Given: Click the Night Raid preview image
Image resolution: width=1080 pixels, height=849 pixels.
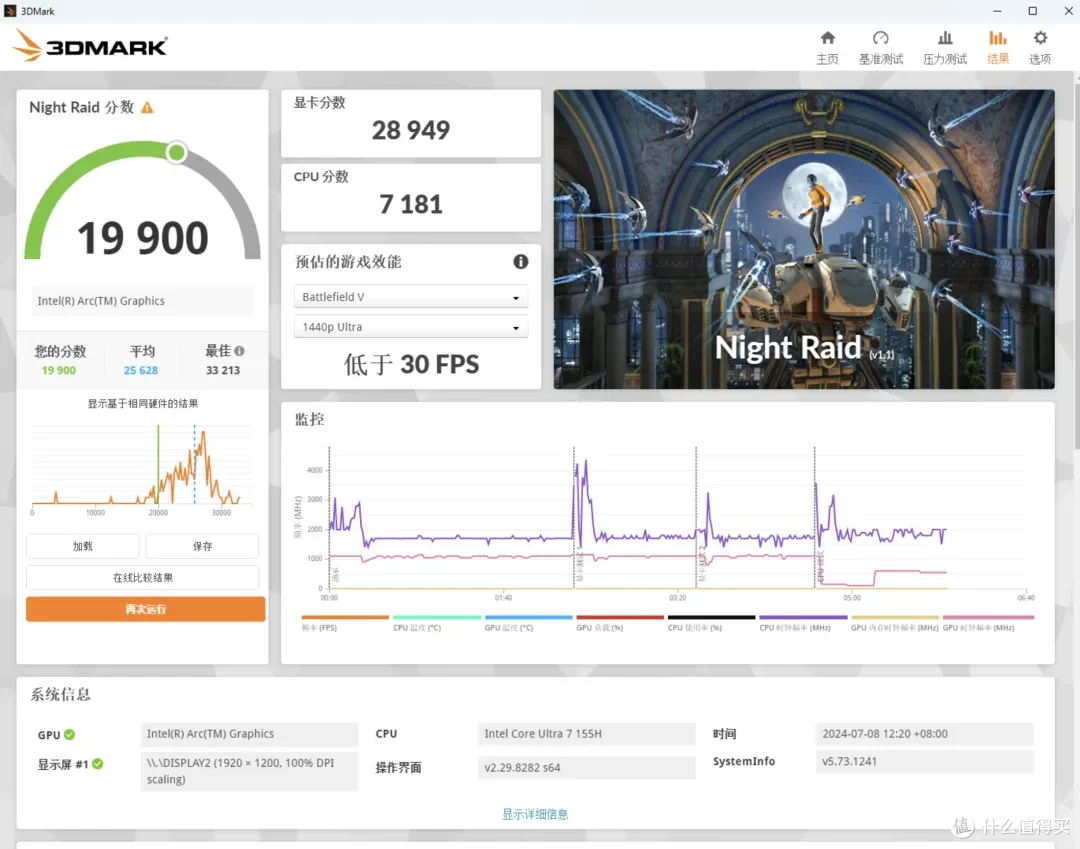Looking at the screenshot, I should point(804,239).
